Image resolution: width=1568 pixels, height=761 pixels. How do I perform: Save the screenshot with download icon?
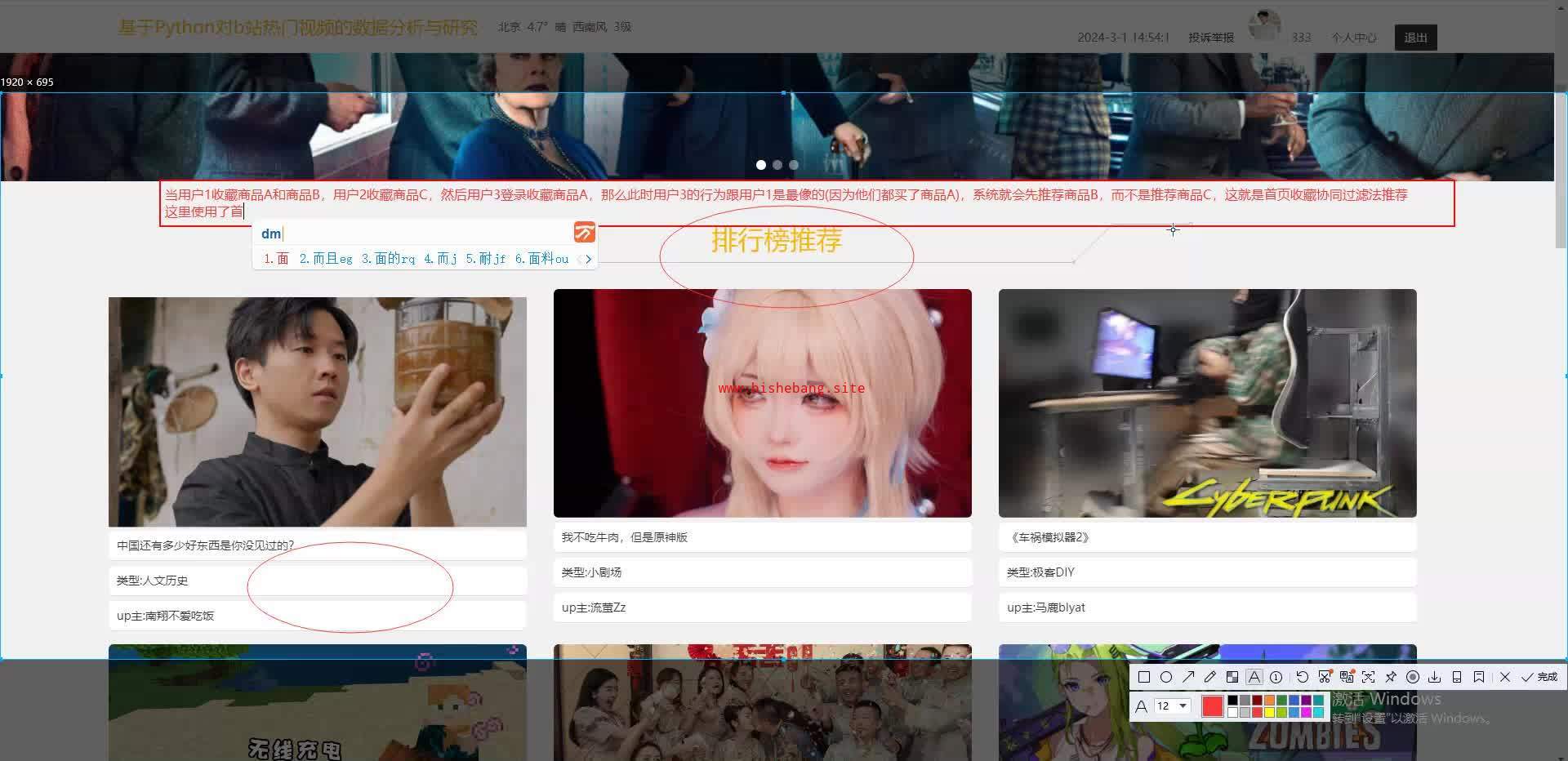pyautogui.click(x=1435, y=677)
